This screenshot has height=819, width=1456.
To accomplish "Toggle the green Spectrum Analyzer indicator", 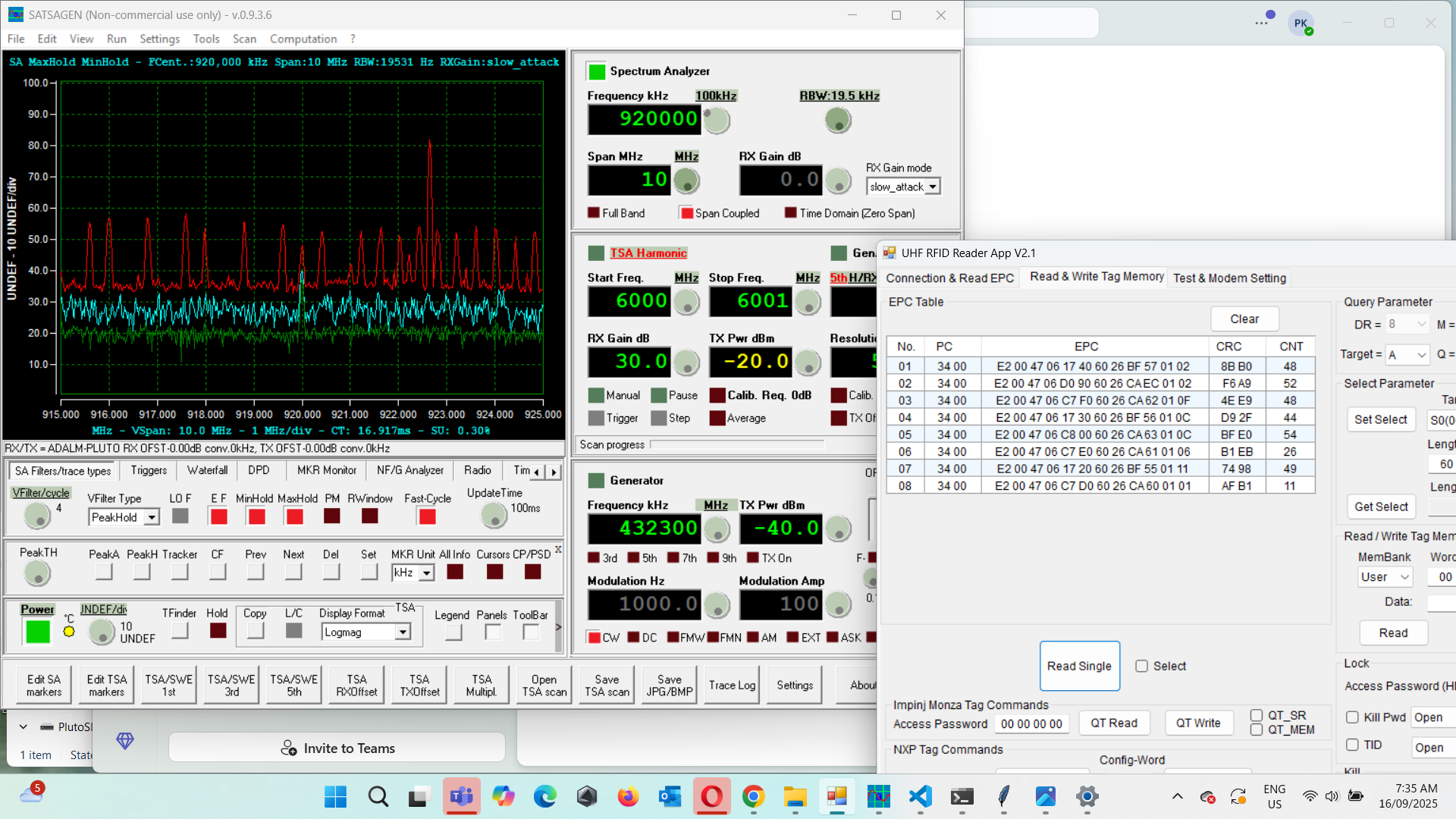I will point(597,71).
